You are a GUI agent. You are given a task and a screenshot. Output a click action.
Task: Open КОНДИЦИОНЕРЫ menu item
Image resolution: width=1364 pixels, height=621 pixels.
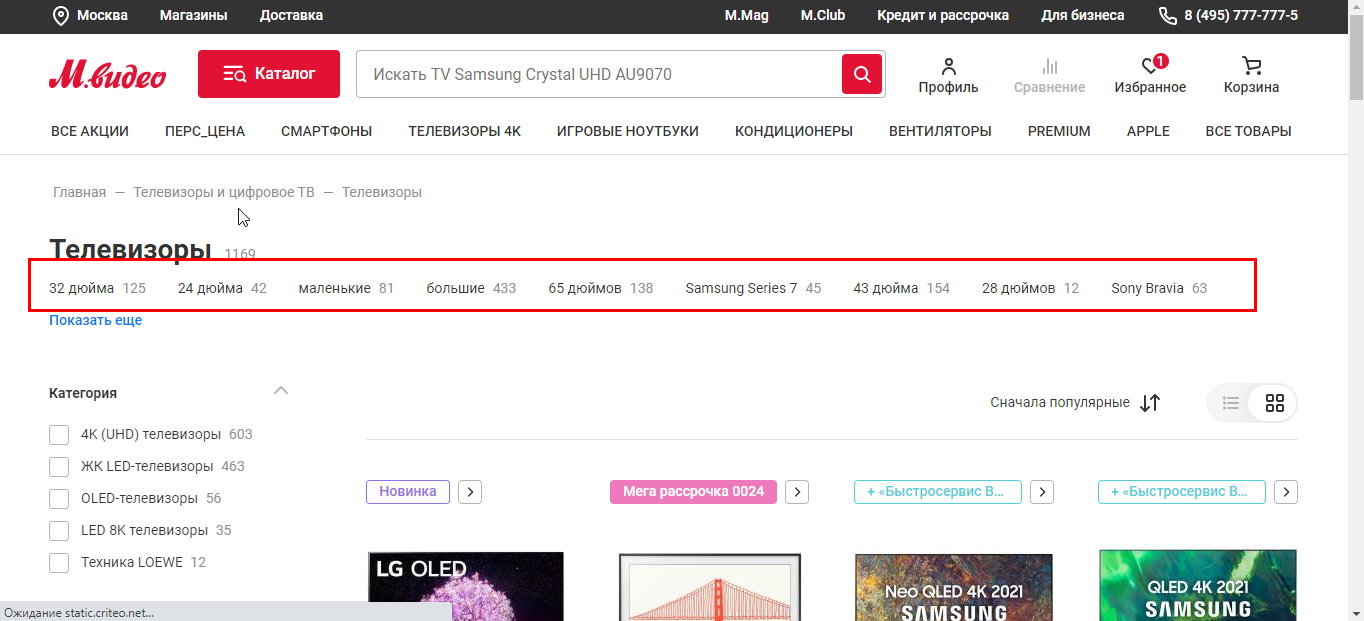[x=794, y=131]
